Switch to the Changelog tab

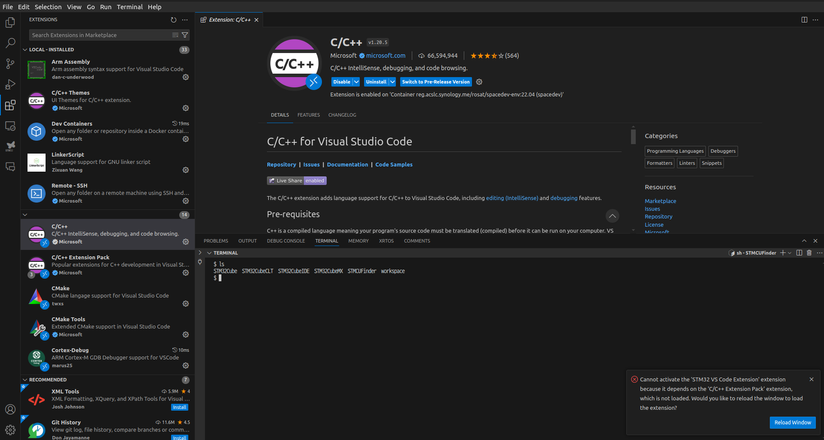[342, 115]
